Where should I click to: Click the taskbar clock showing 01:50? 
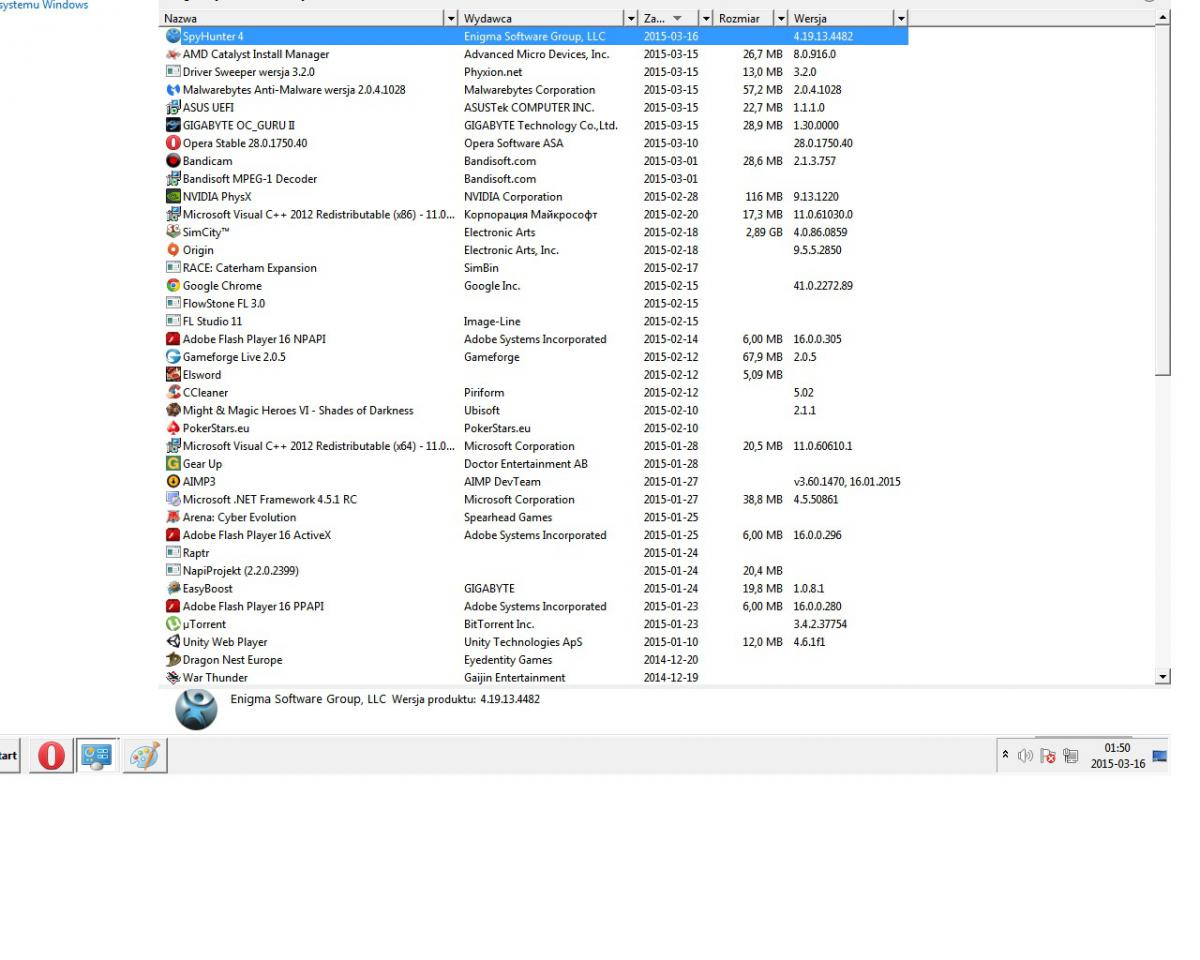(x=1118, y=756)
